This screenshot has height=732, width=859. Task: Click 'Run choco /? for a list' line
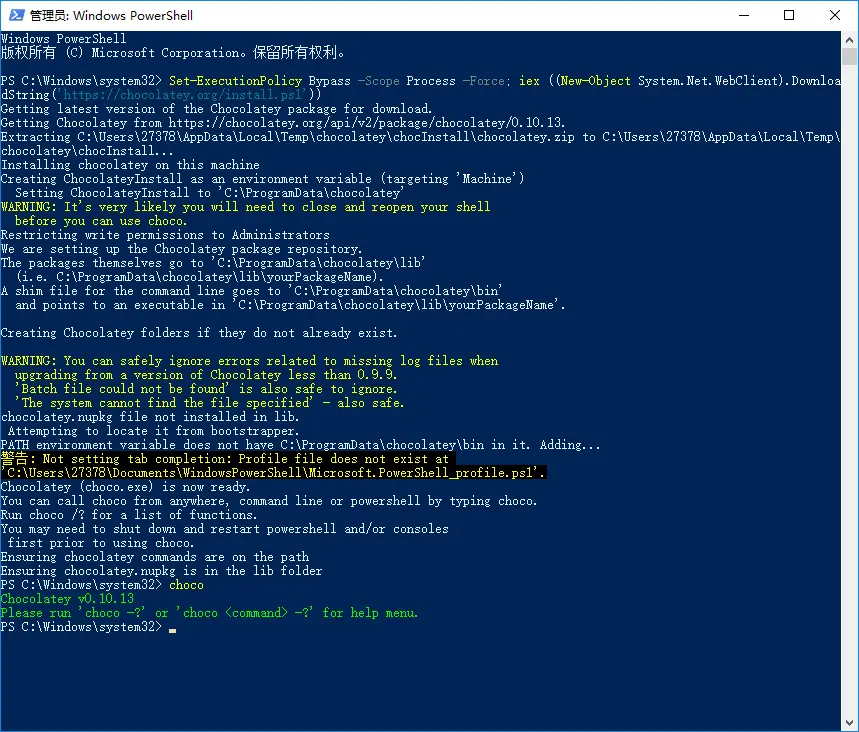pyautogui.click(x=129, y=515)
